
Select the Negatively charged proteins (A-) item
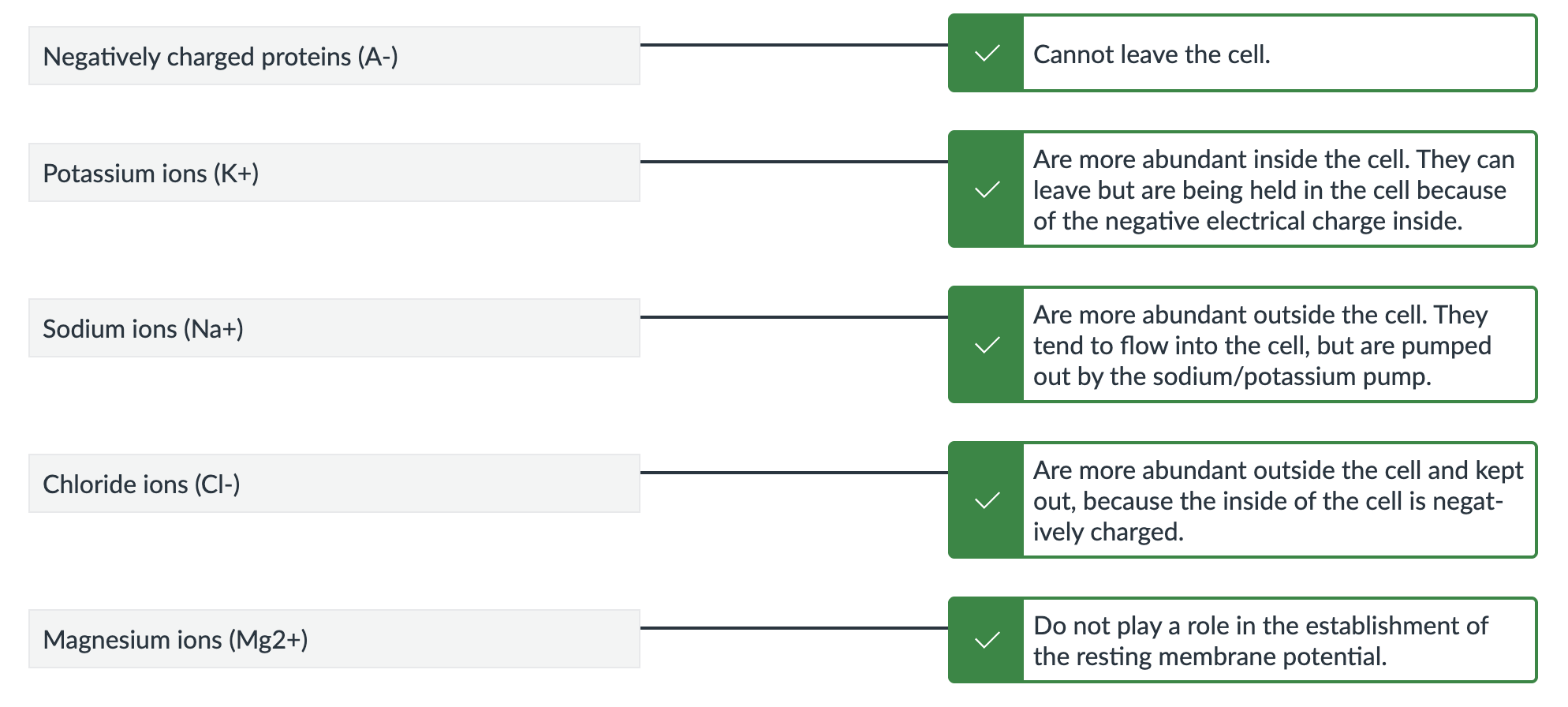pos(334,56)
